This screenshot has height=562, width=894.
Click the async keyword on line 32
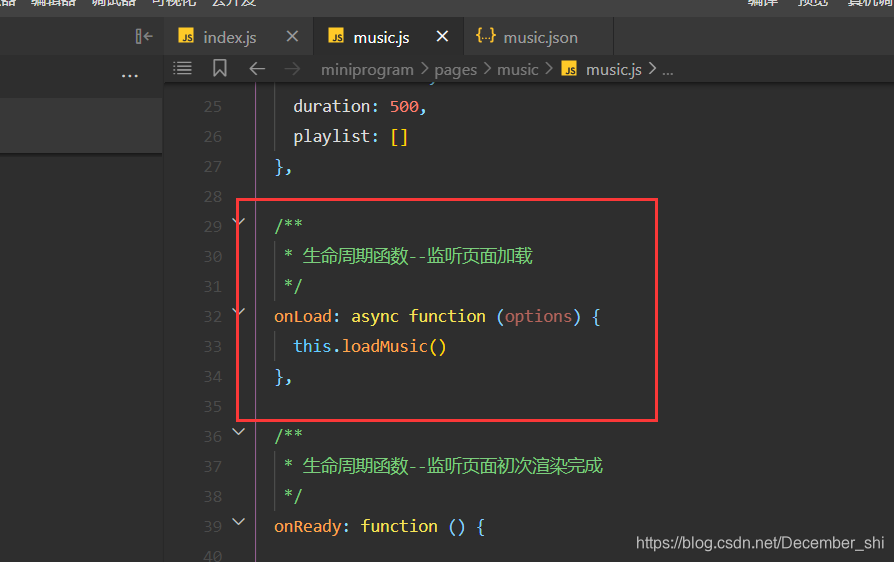pos(375,317)
